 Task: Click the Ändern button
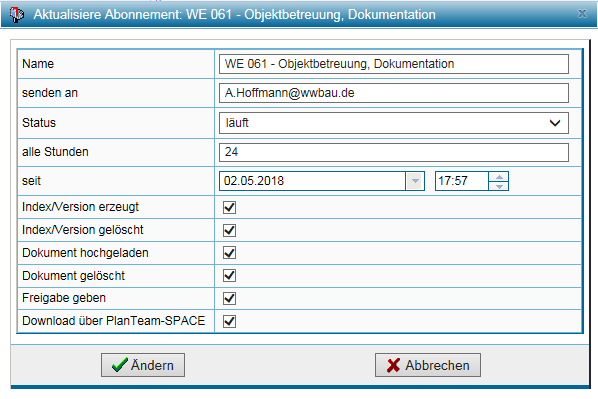143,365
